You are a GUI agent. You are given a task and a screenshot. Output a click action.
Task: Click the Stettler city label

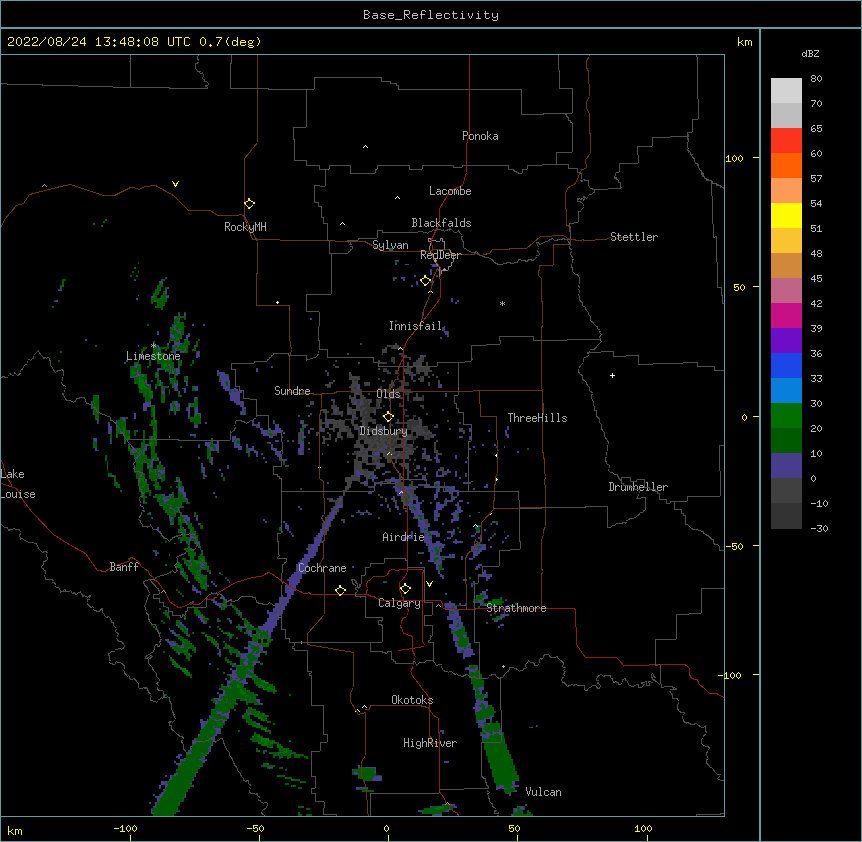click(634, 237)
